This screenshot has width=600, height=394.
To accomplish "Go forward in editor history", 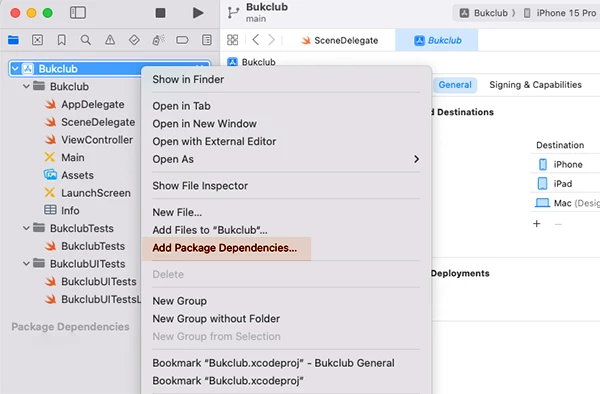I will (271, 40).
